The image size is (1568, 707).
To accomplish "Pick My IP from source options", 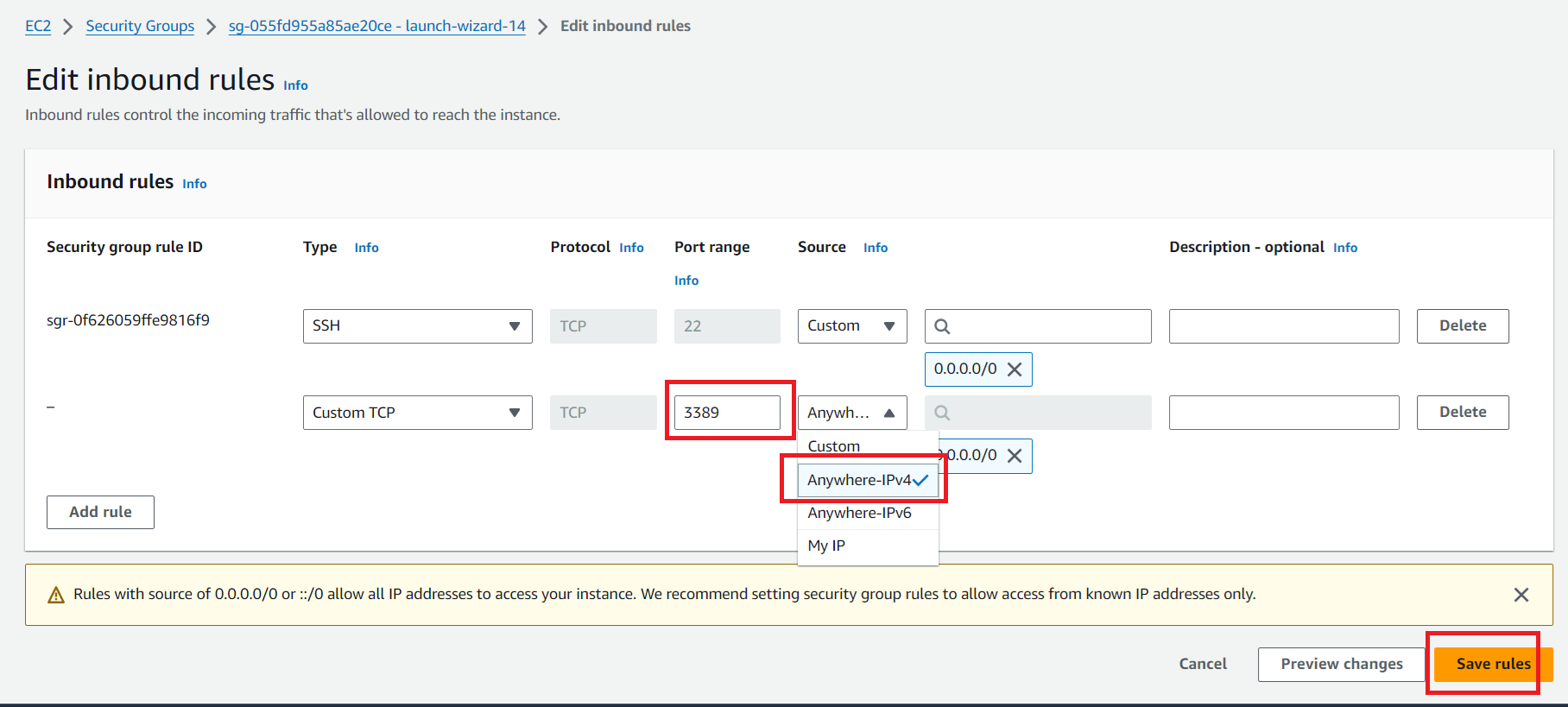I will click(x=826, y=546).
